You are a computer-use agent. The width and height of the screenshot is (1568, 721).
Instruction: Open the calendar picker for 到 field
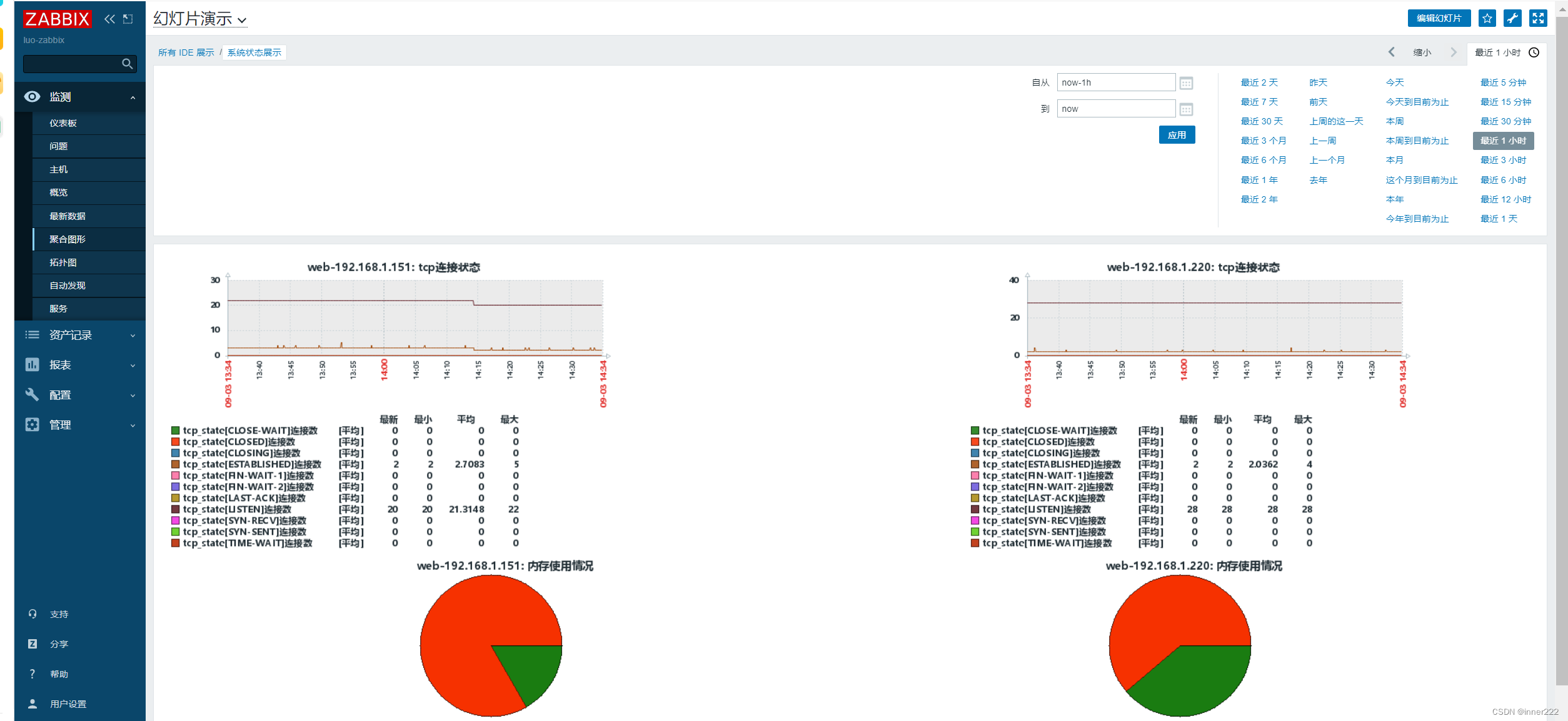pyautogui.click(x=1186, y=109)
